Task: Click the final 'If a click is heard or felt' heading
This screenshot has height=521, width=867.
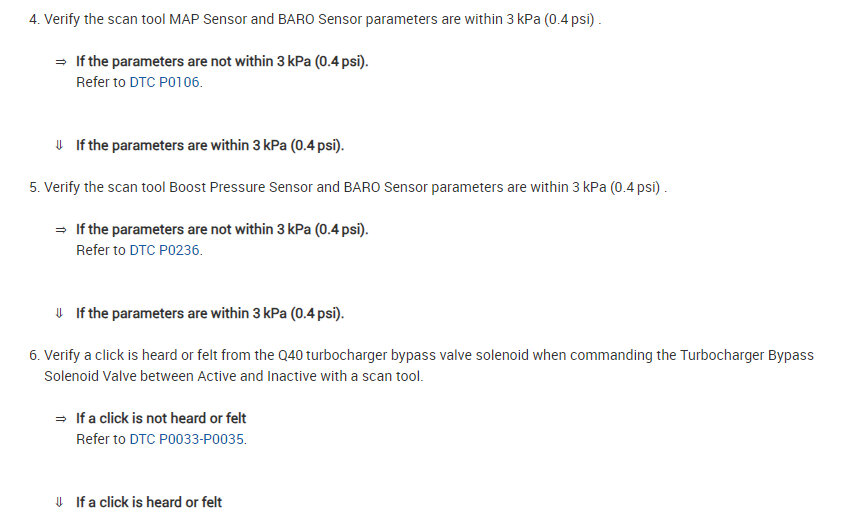Action: click(x=149, y=502)
